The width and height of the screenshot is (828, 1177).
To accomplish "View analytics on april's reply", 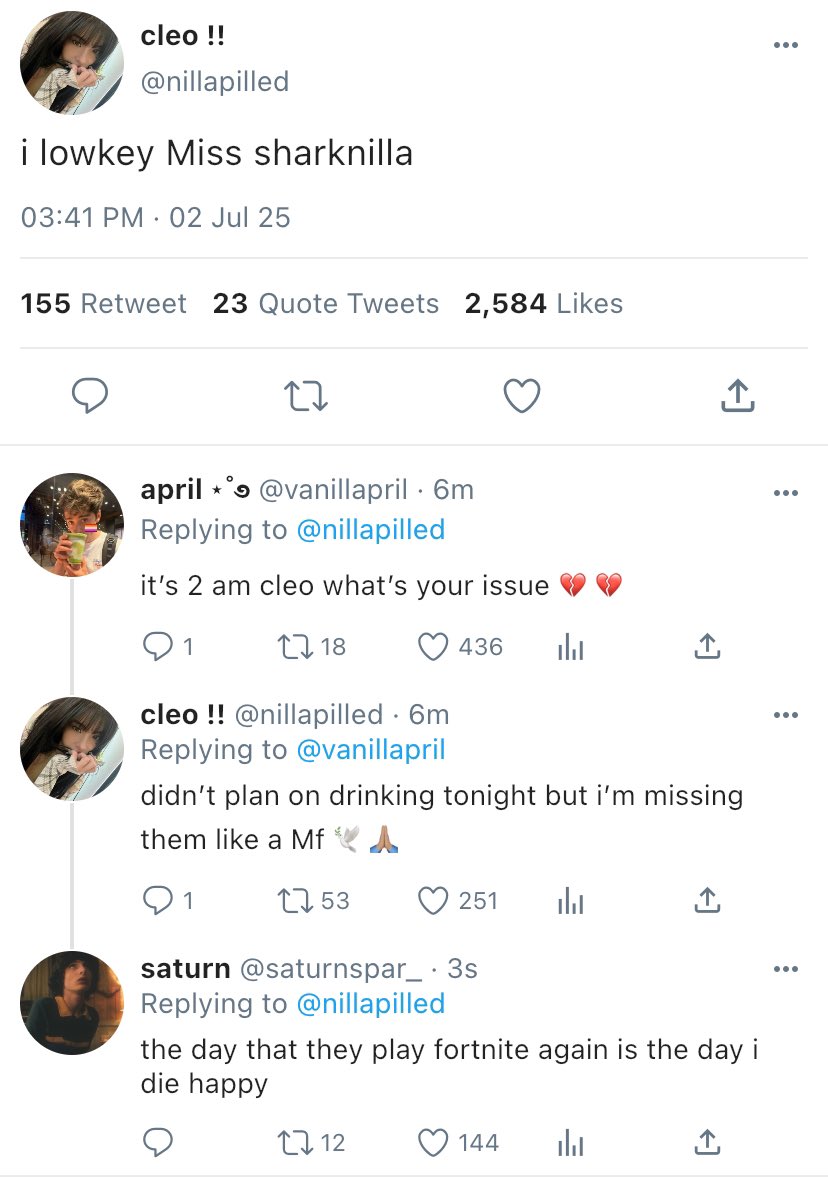I will point(569,647).
